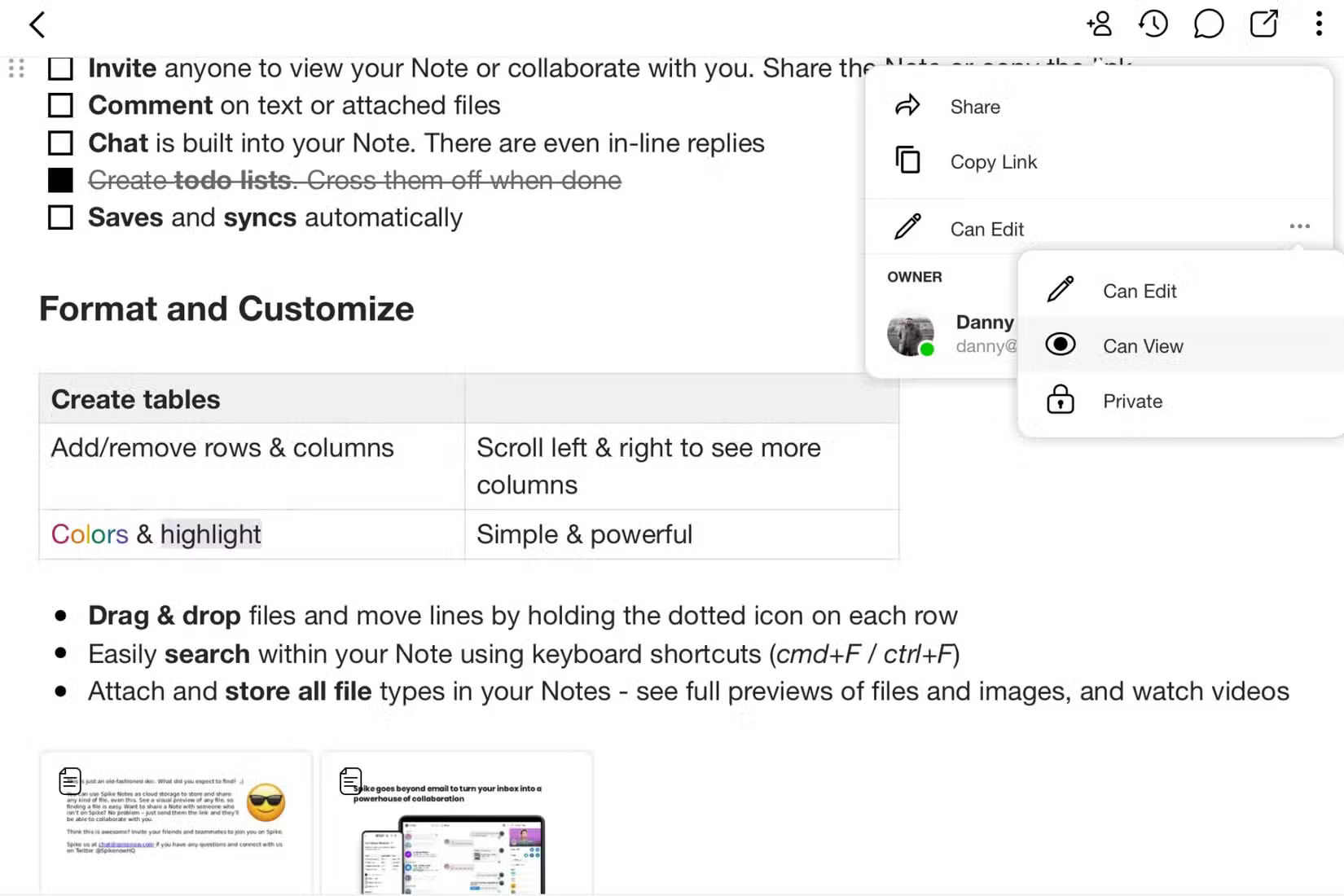Check the Invite checkbox
The height and width of the screenshot is (896, 1344).
point(60,68)
